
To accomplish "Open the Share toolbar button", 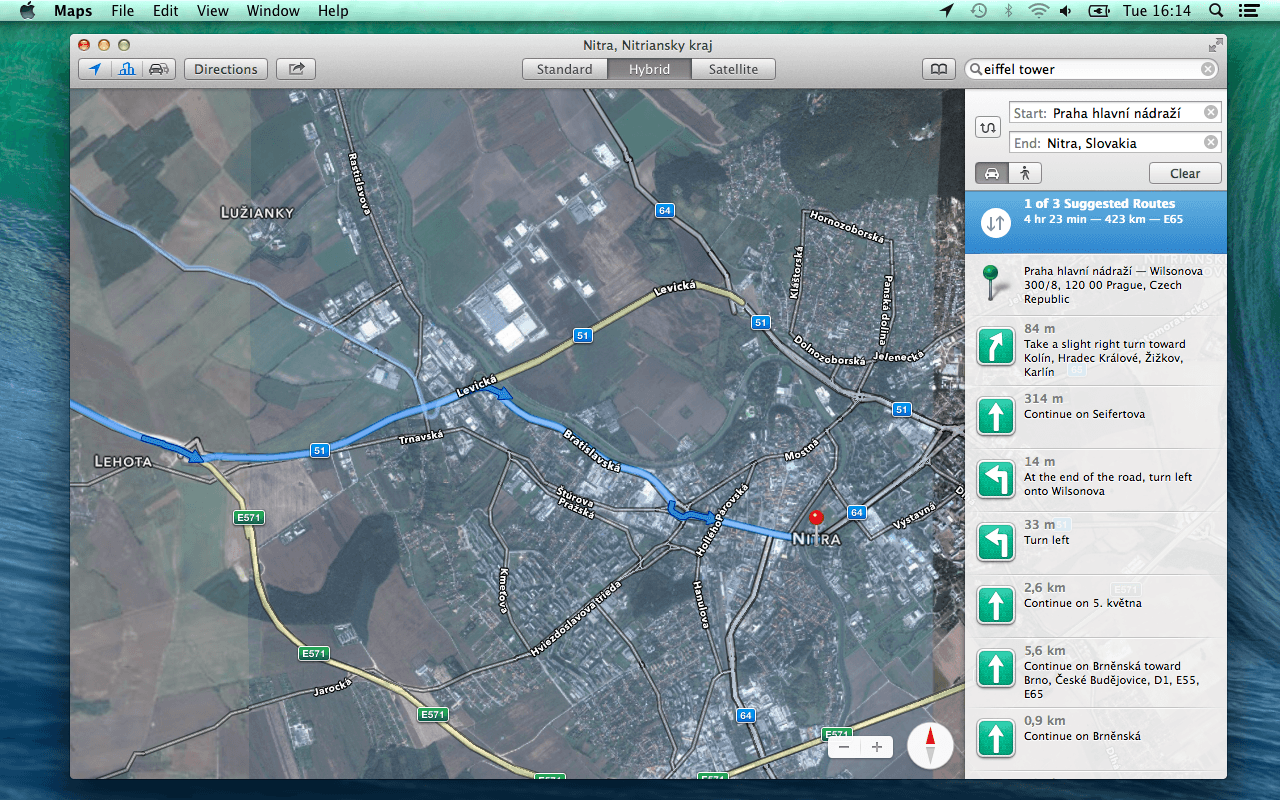I will pyautogui.click(x=296, y=69).
